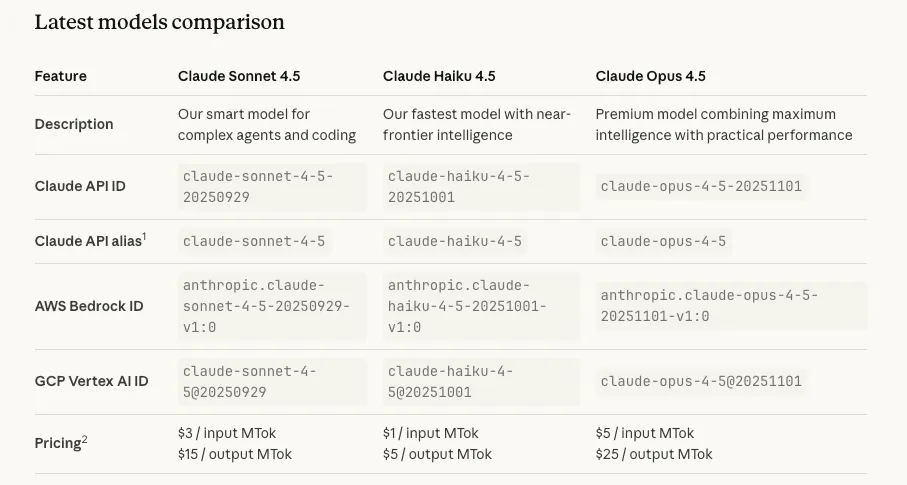Viewport: 907px width, 485px height.
Task: Select the Sonnet AWS Bedrock ID code
Action: coord(266,306)
